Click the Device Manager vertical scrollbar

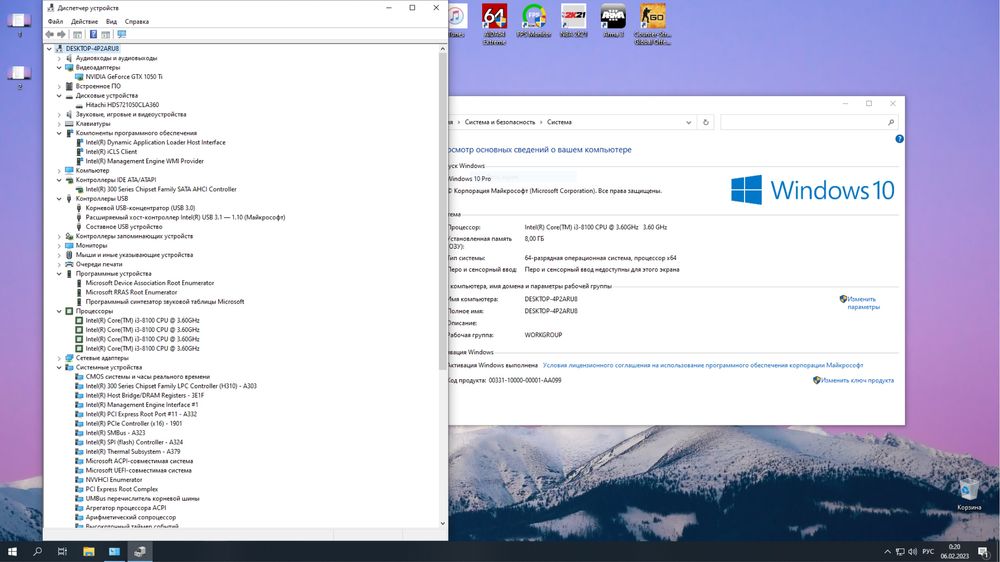(443, 211)
